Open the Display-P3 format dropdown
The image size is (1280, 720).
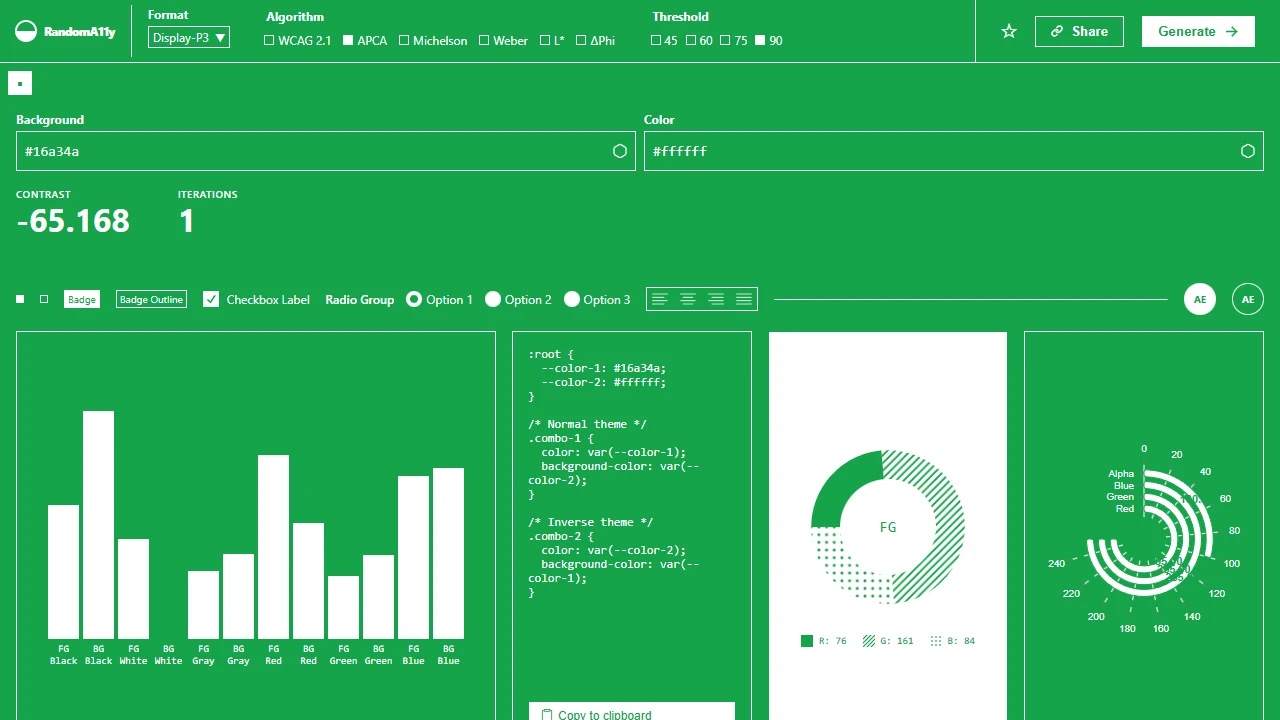tap(188, 37)
